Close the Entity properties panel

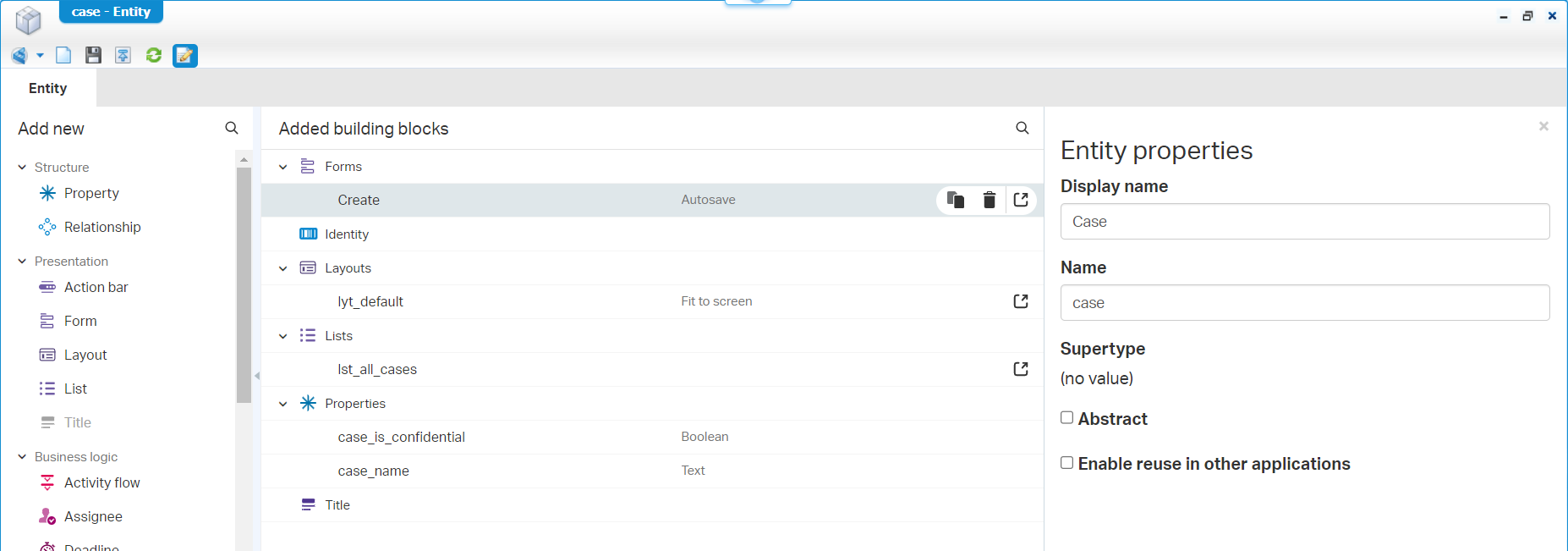click(x=1543, y=126)
